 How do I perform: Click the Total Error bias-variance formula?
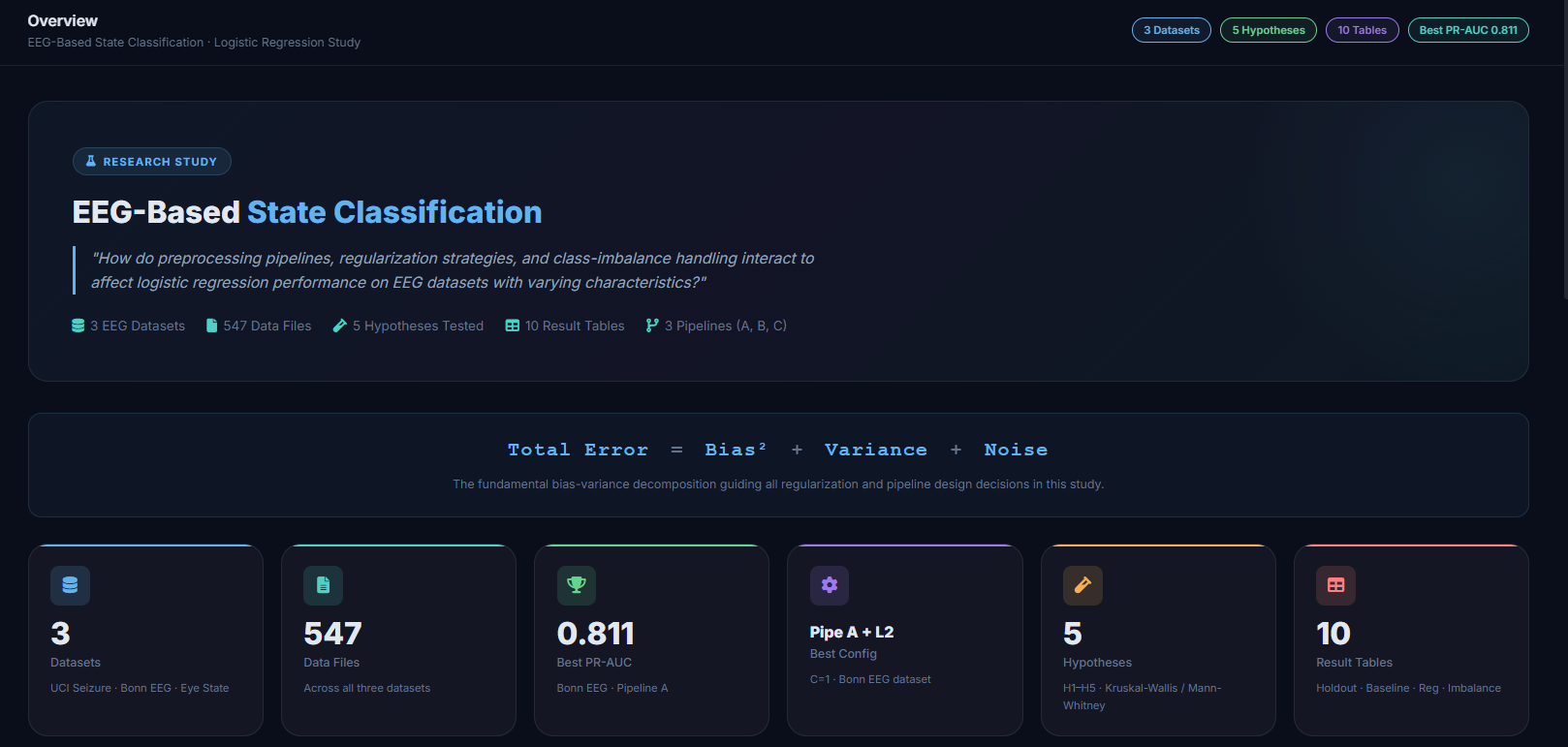coord(778,450)
